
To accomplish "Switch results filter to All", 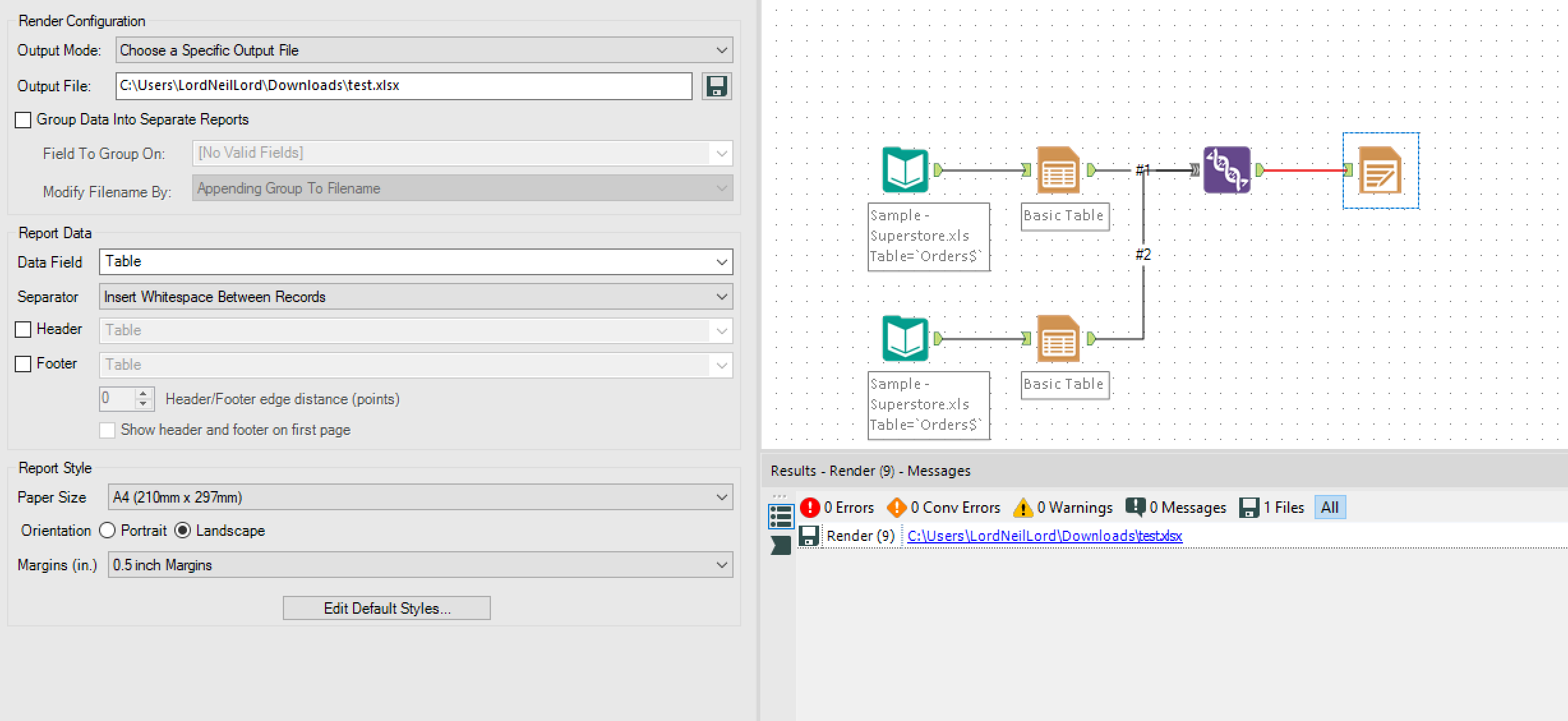I will tap(1329, 508).
